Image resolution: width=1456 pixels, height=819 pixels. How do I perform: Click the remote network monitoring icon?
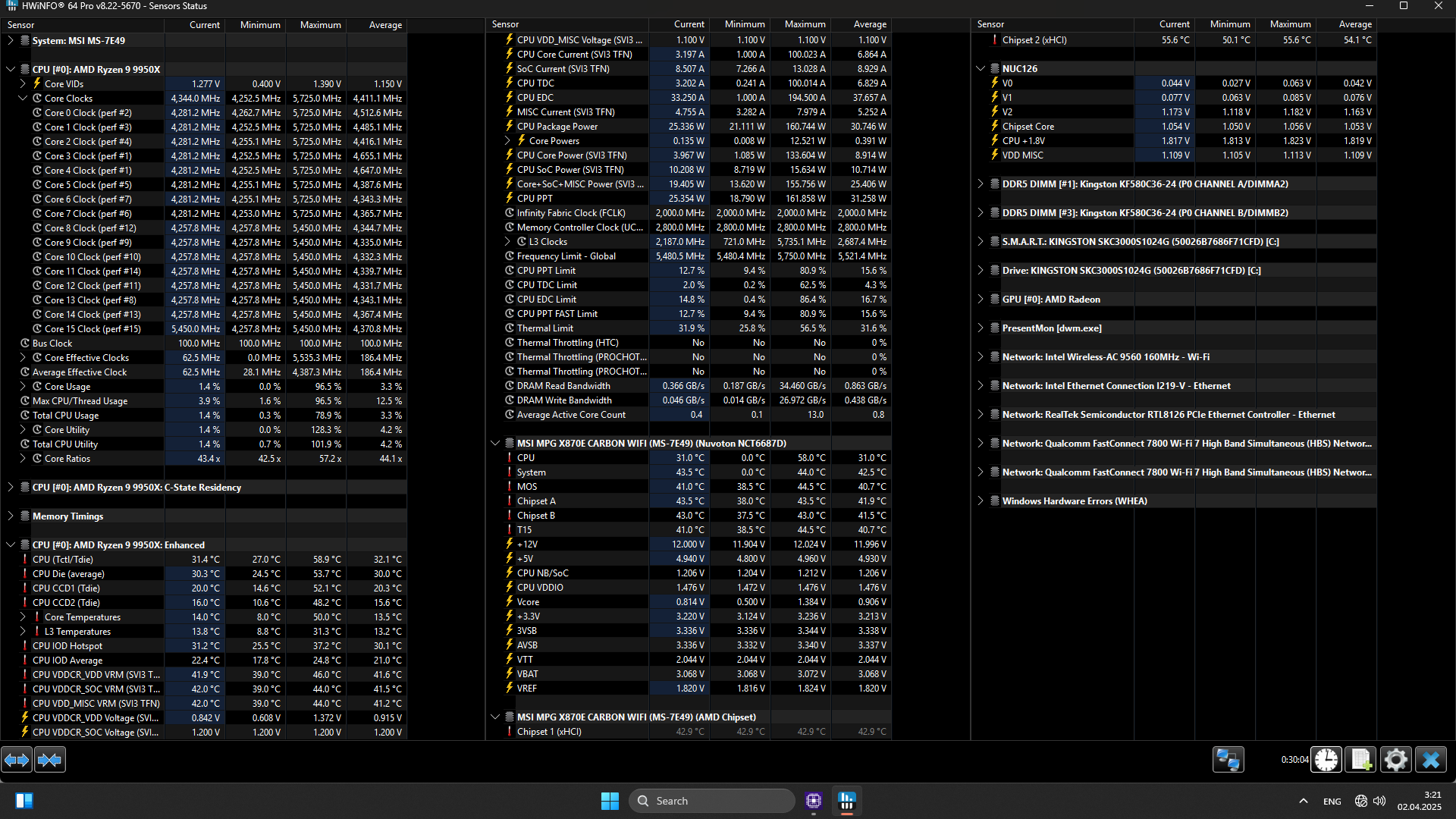tap(1228, 759)
